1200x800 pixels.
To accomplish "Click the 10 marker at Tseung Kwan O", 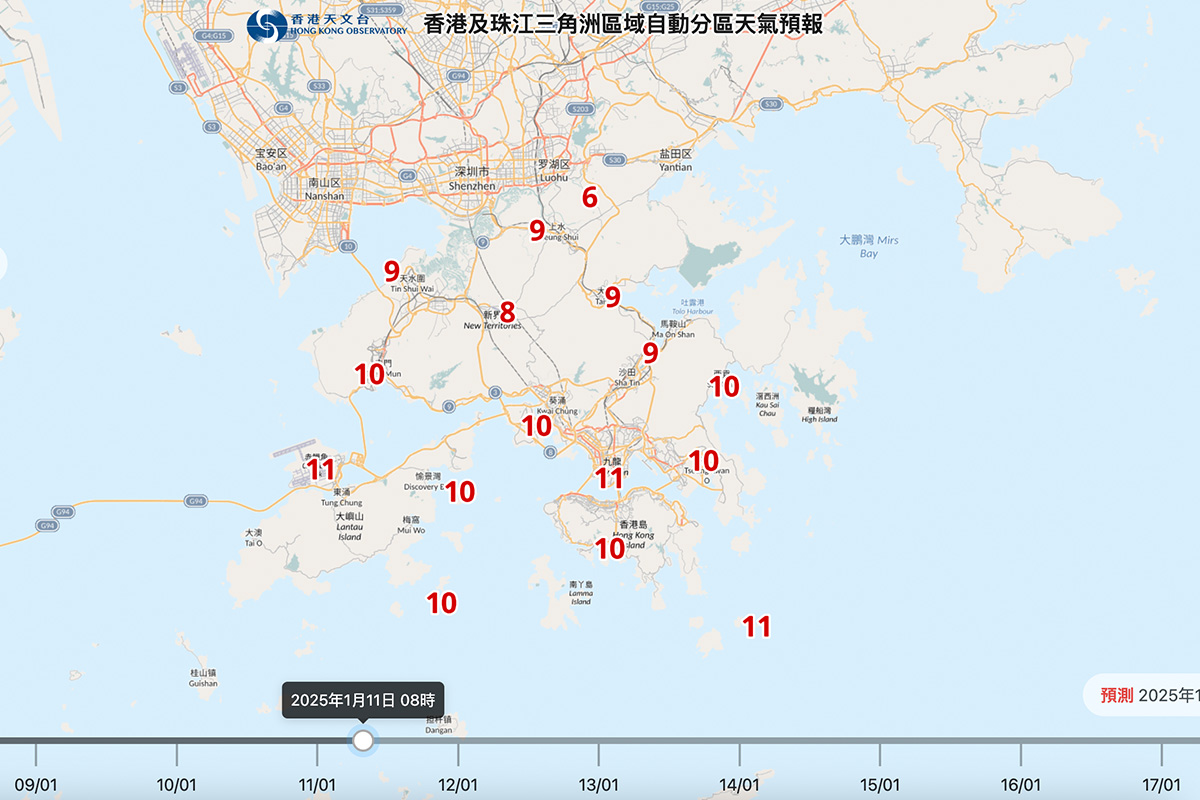I will tap(704, 460).
